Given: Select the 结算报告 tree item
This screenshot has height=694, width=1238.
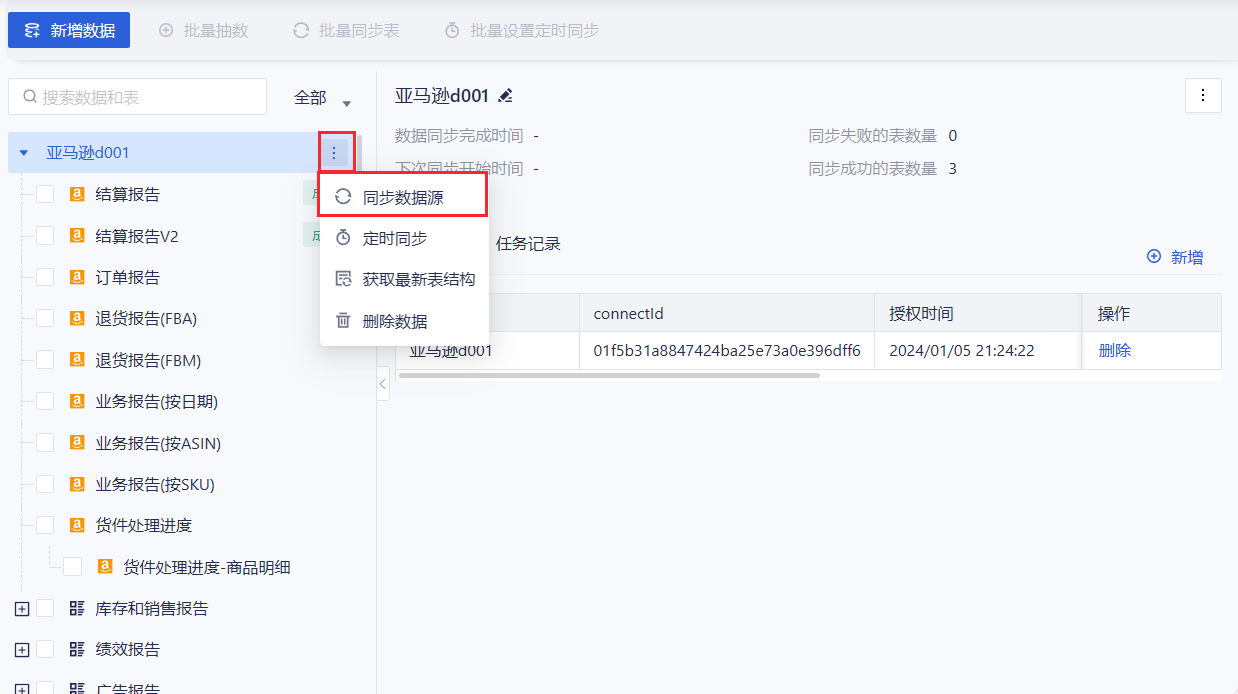Looking at the screenshot, I should (x=127, y=194).
